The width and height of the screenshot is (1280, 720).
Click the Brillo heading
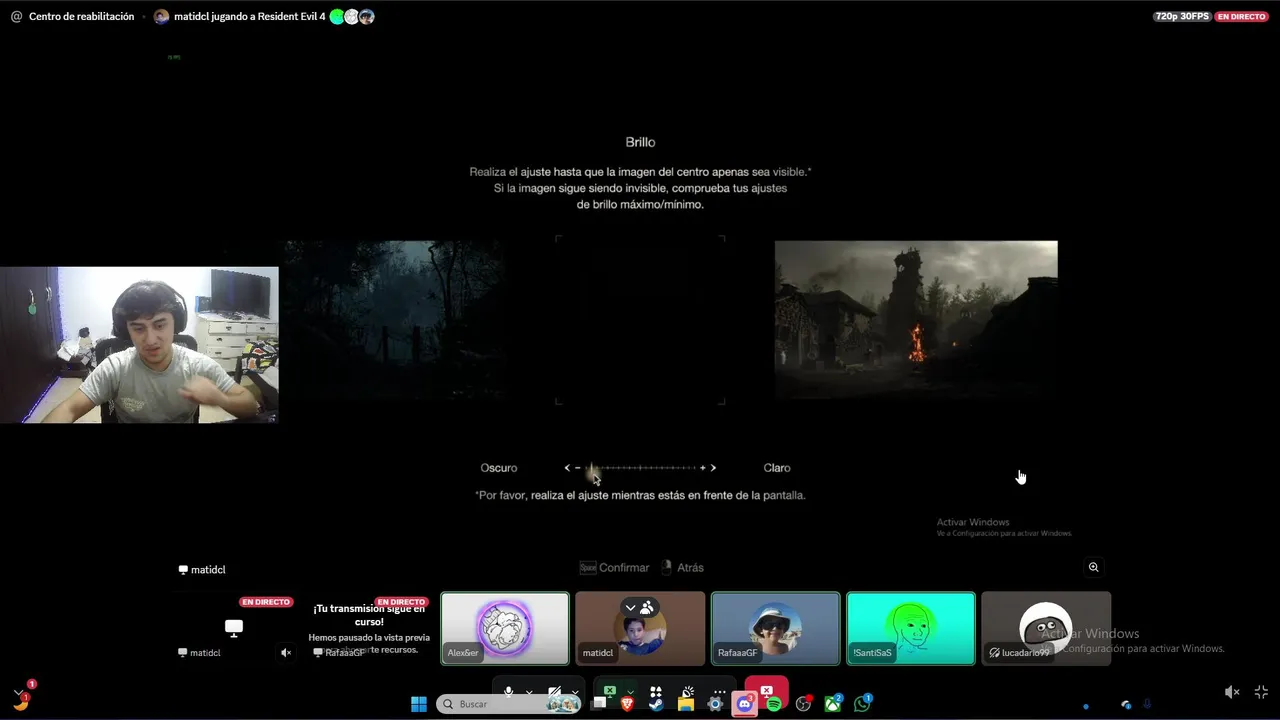point(640,142)
